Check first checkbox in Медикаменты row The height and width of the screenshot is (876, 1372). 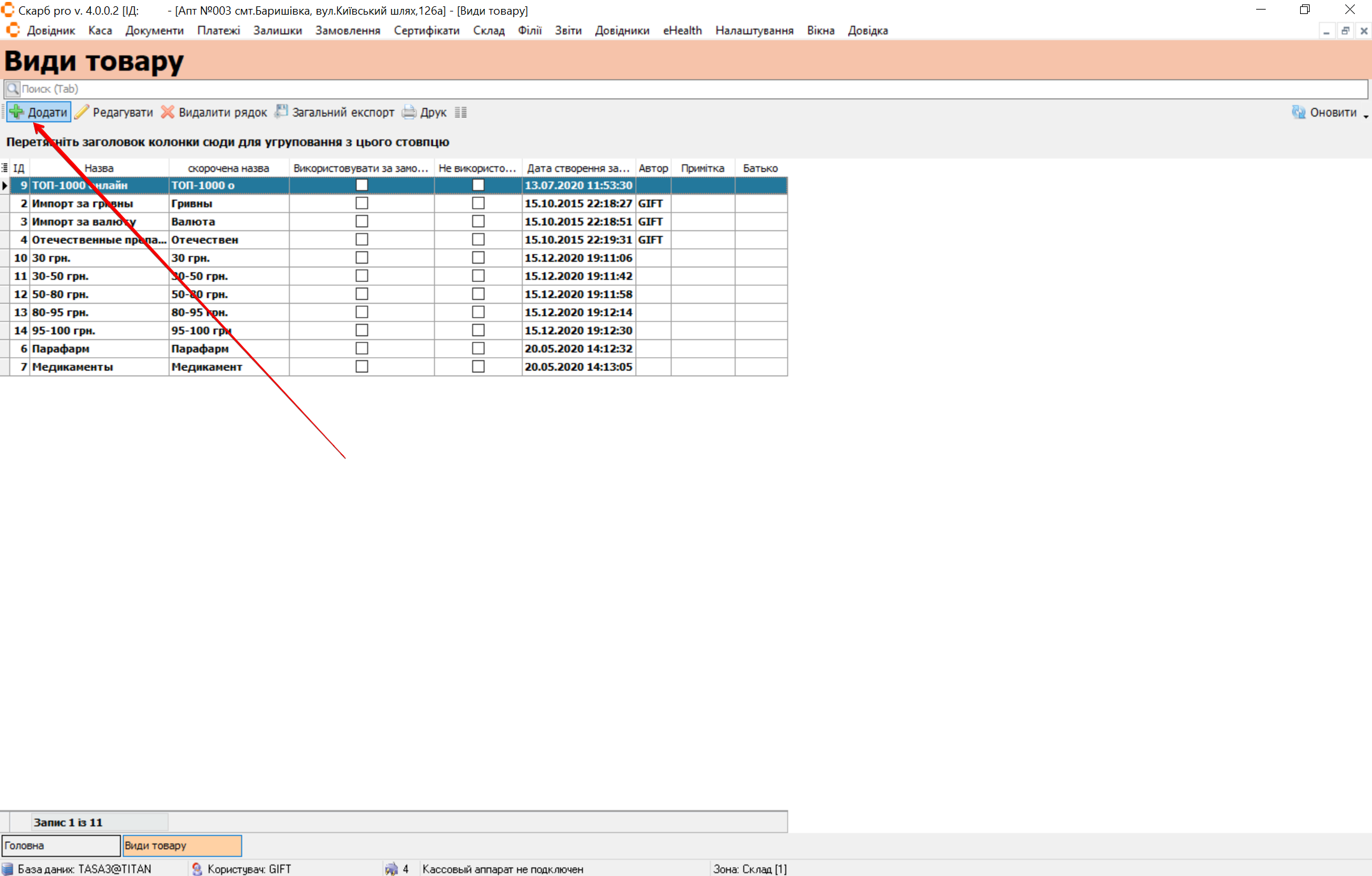(x=361, y=367)
